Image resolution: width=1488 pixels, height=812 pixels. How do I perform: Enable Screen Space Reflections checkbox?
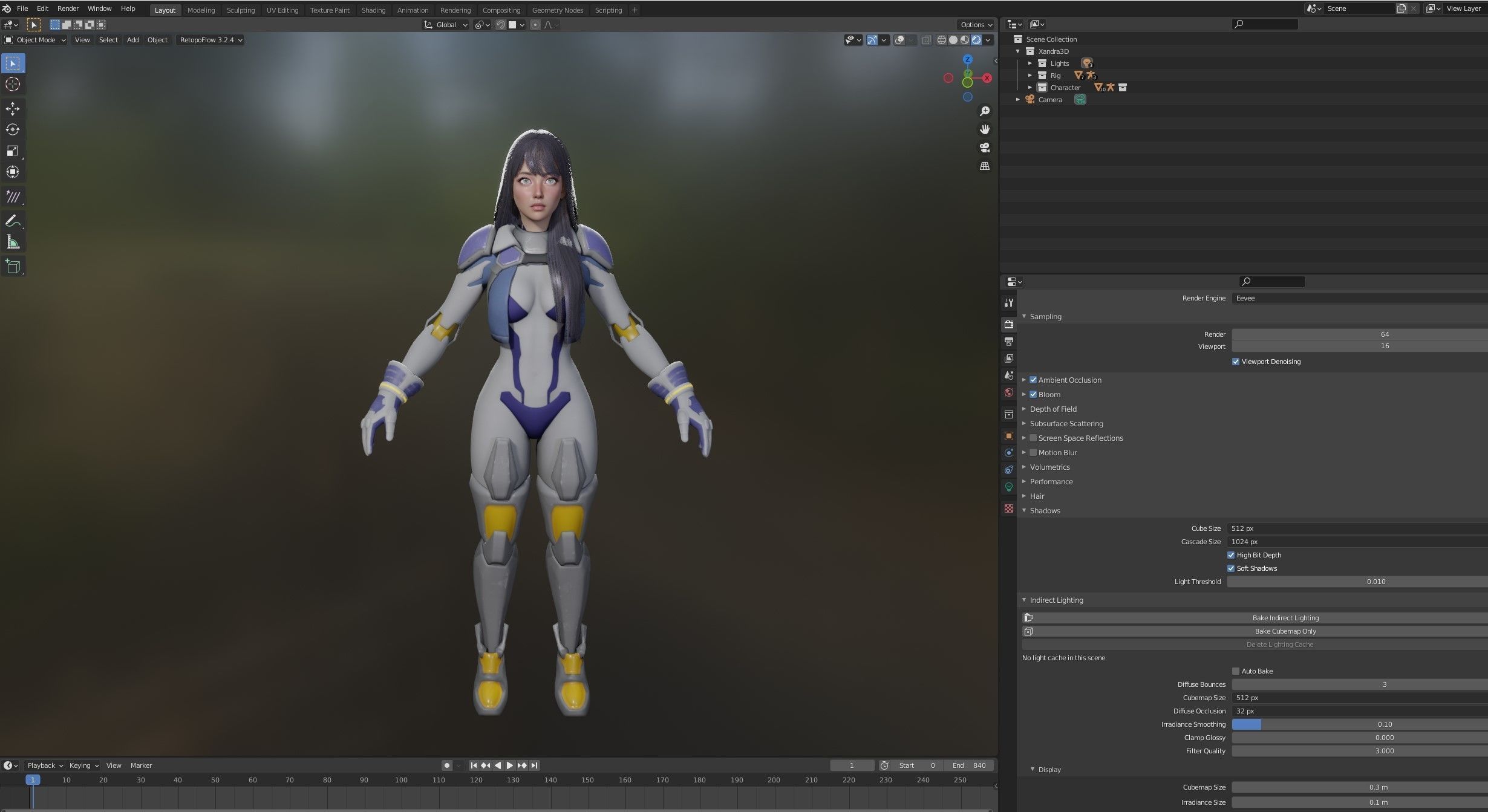pos(1033,438)
